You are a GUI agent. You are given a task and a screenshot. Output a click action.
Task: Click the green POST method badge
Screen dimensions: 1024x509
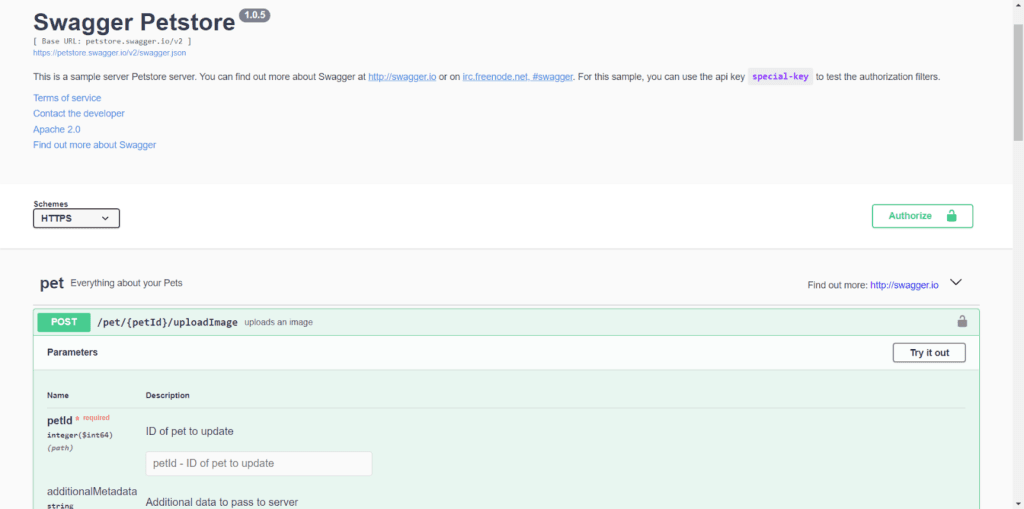[x=64, y=322]
